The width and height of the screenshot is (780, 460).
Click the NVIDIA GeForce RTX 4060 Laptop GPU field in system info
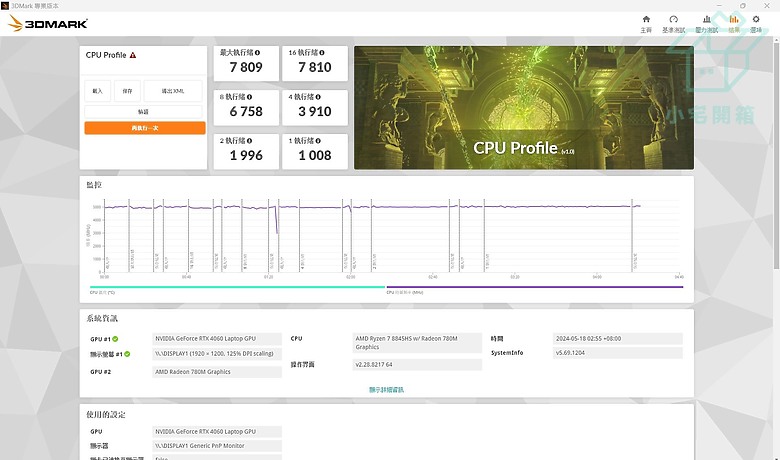217,339
